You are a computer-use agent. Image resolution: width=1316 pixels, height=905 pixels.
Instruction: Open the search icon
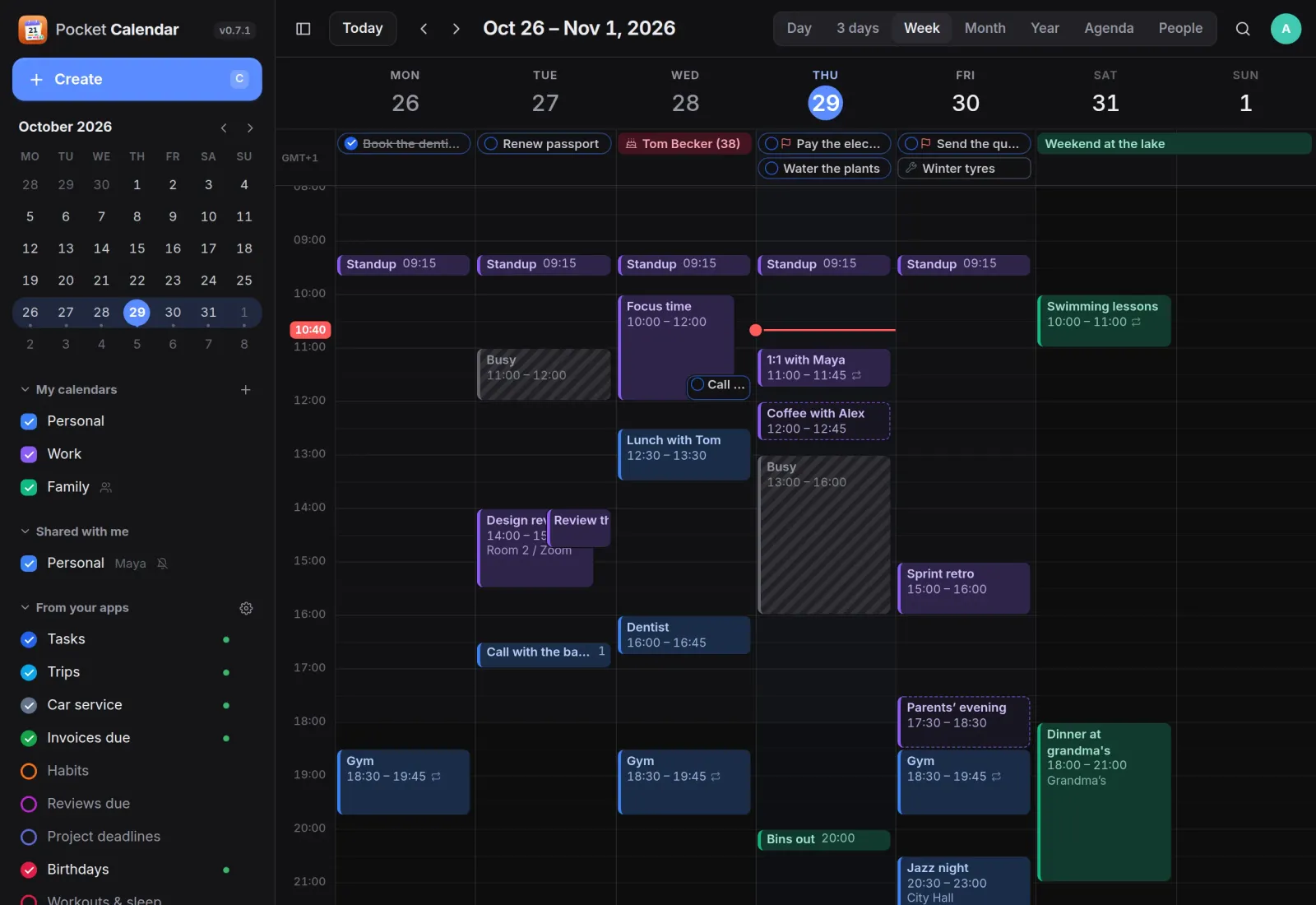1243,29
